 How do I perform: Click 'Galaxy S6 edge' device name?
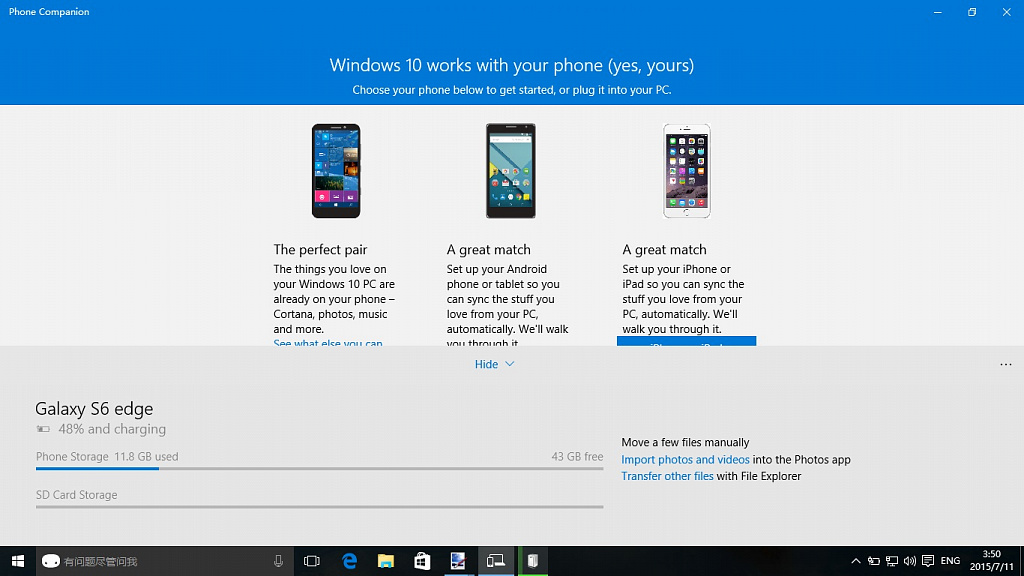[x=94, y=409]
